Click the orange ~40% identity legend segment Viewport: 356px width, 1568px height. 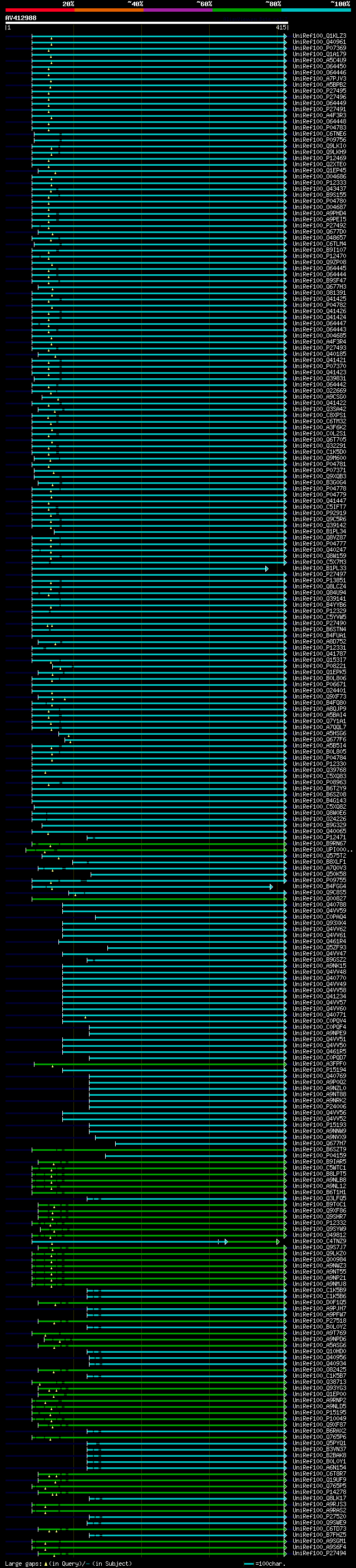[x=109, y=10]
